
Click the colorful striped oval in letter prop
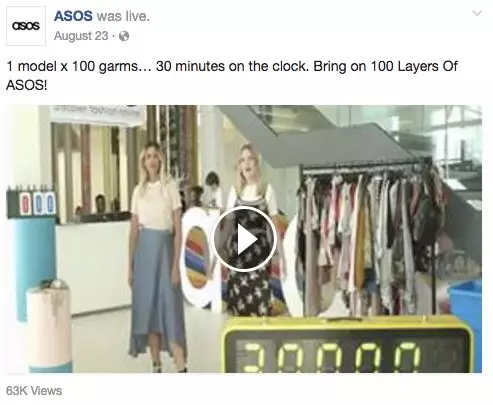point(198,257)
